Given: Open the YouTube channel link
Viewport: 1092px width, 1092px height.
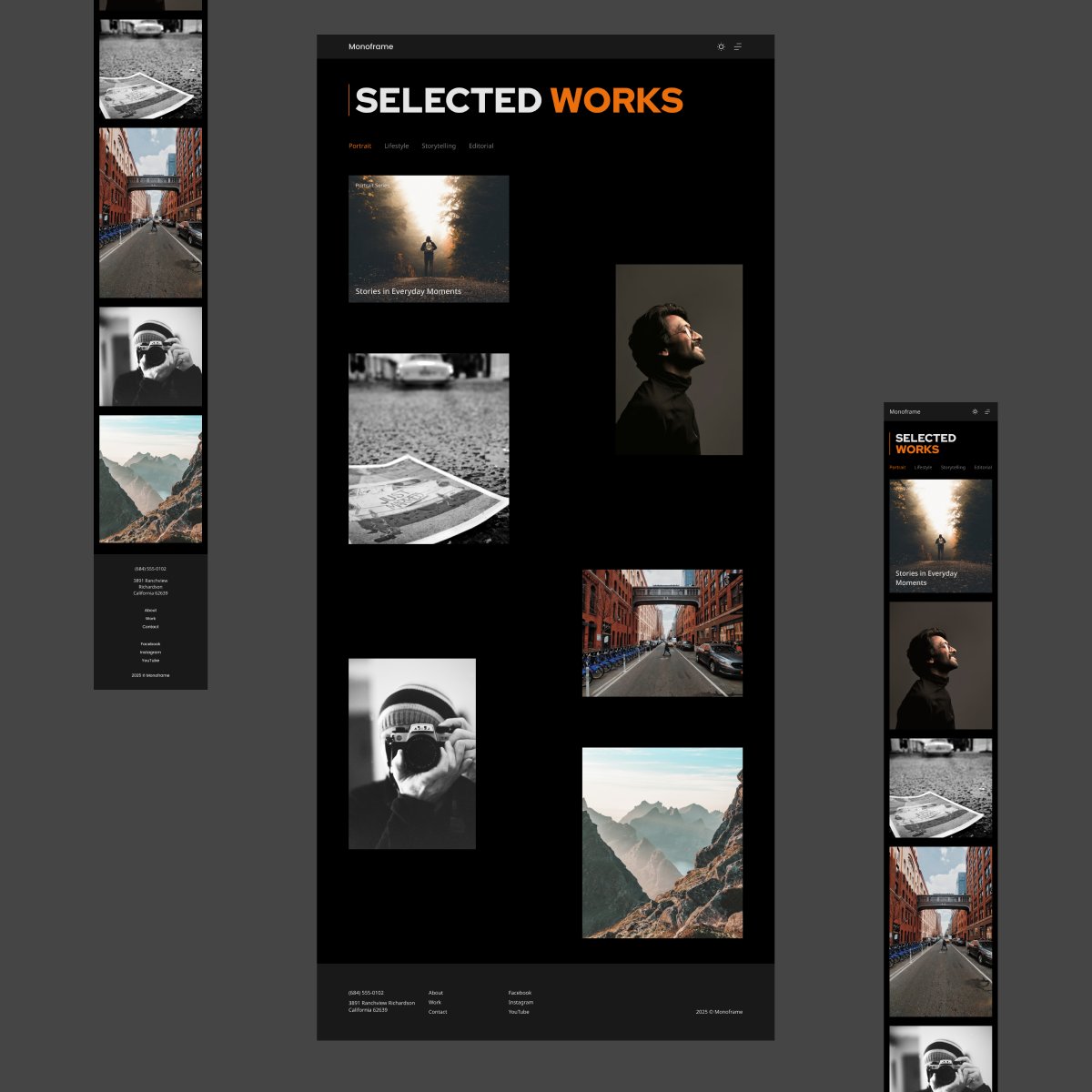Looking at the screenshot, I should [x=519, y=1011].
